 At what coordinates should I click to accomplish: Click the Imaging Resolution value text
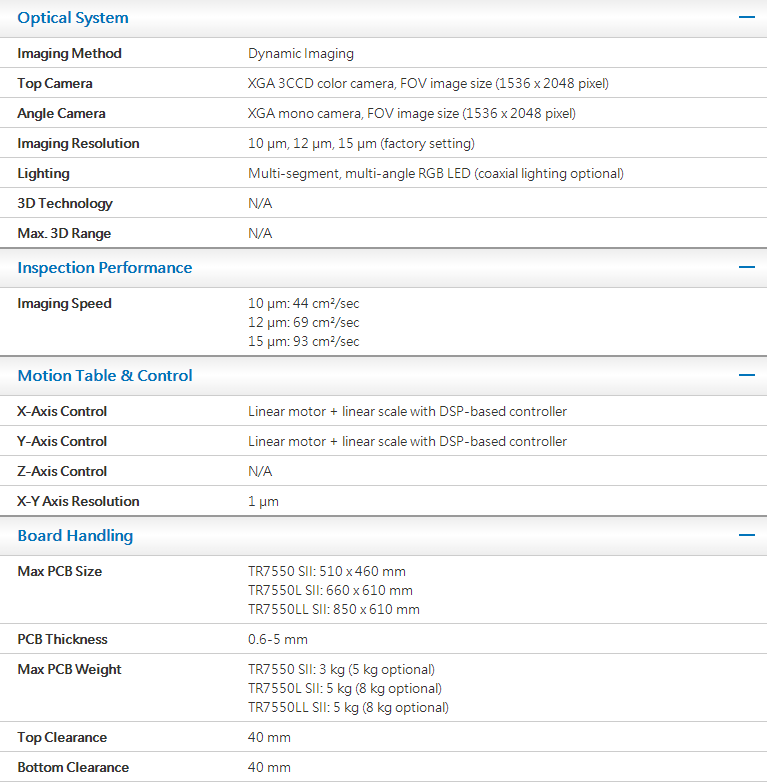[361, 144]
